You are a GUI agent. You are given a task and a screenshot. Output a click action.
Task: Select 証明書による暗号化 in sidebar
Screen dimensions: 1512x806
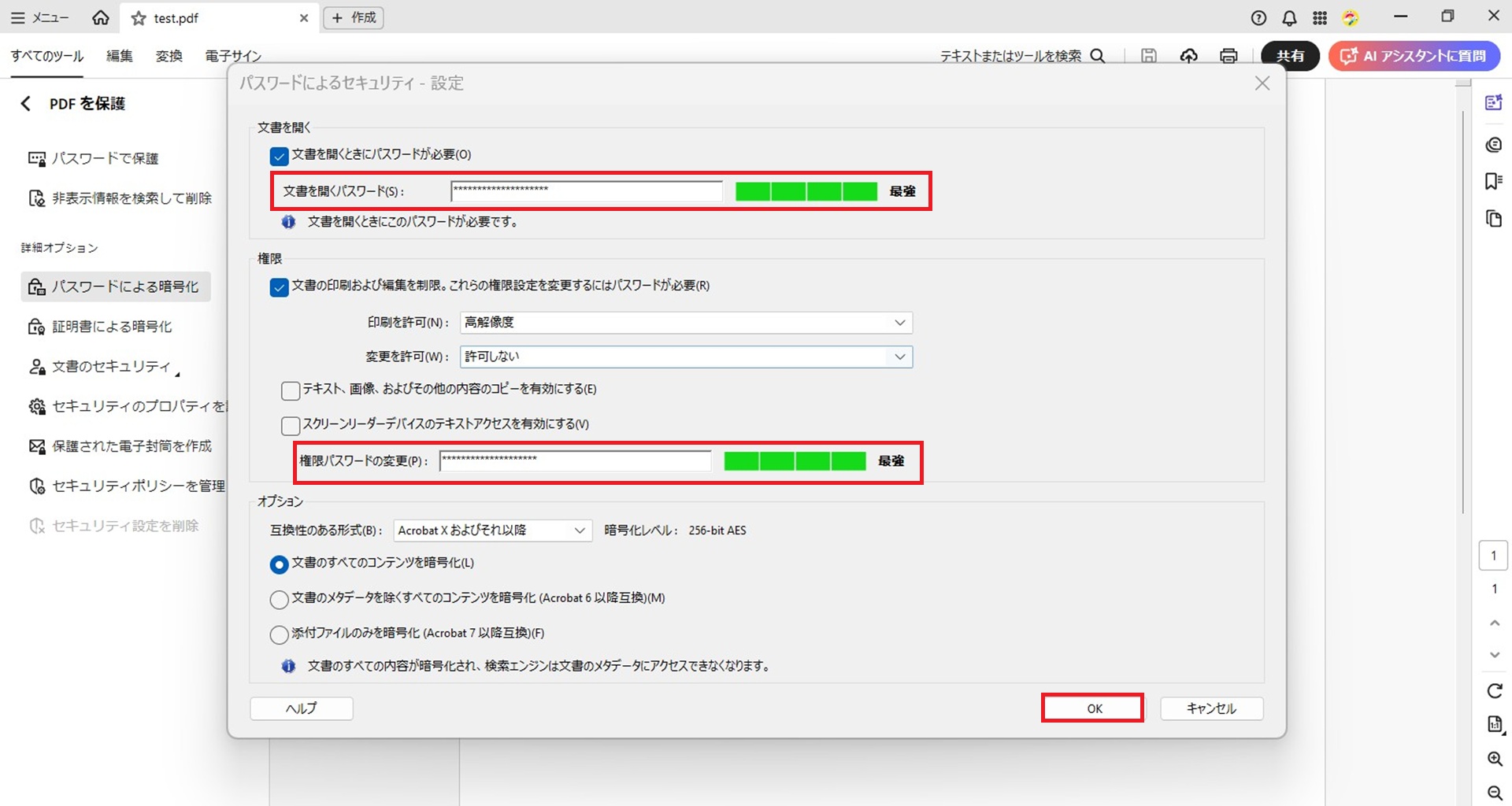pyautogui.click(x=112, y=327)
